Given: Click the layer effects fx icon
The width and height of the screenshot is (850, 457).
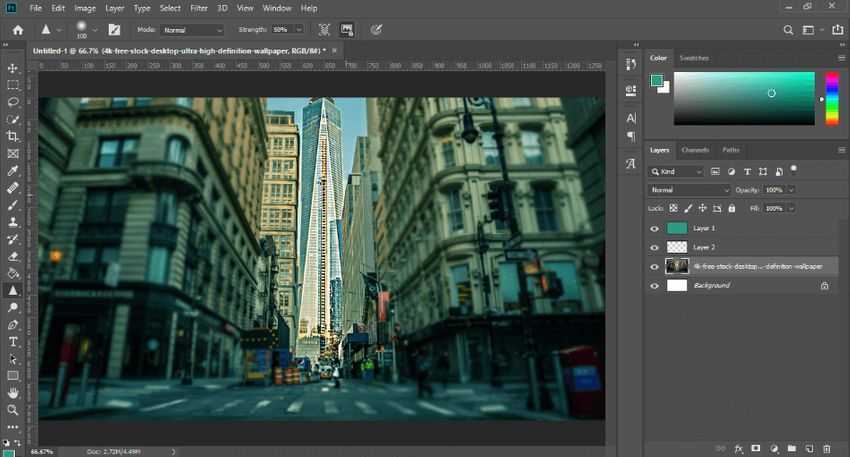Looking at the screenshot, I should coord(739,449).
